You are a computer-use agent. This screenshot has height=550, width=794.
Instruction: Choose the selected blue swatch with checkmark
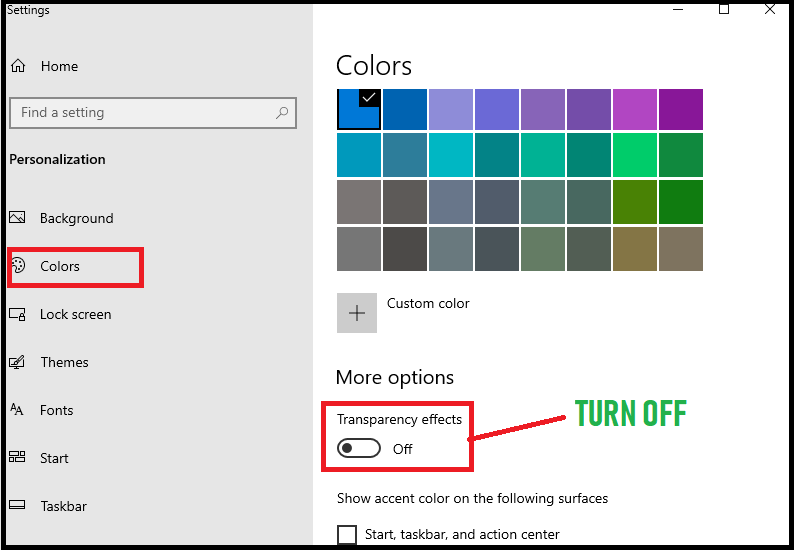359,109
